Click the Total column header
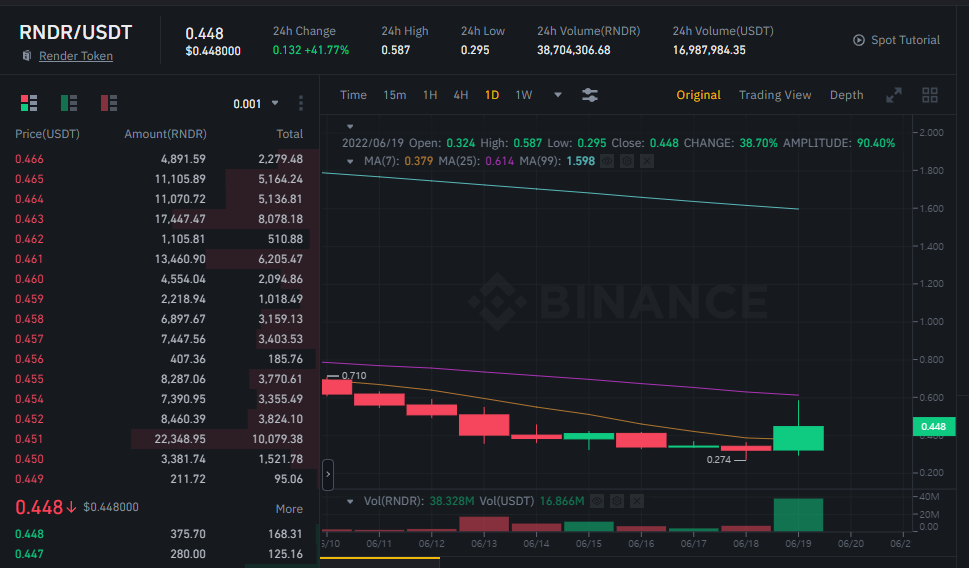Image resolution: width=969 pixels, height=568 pixels. click(289, 134)
